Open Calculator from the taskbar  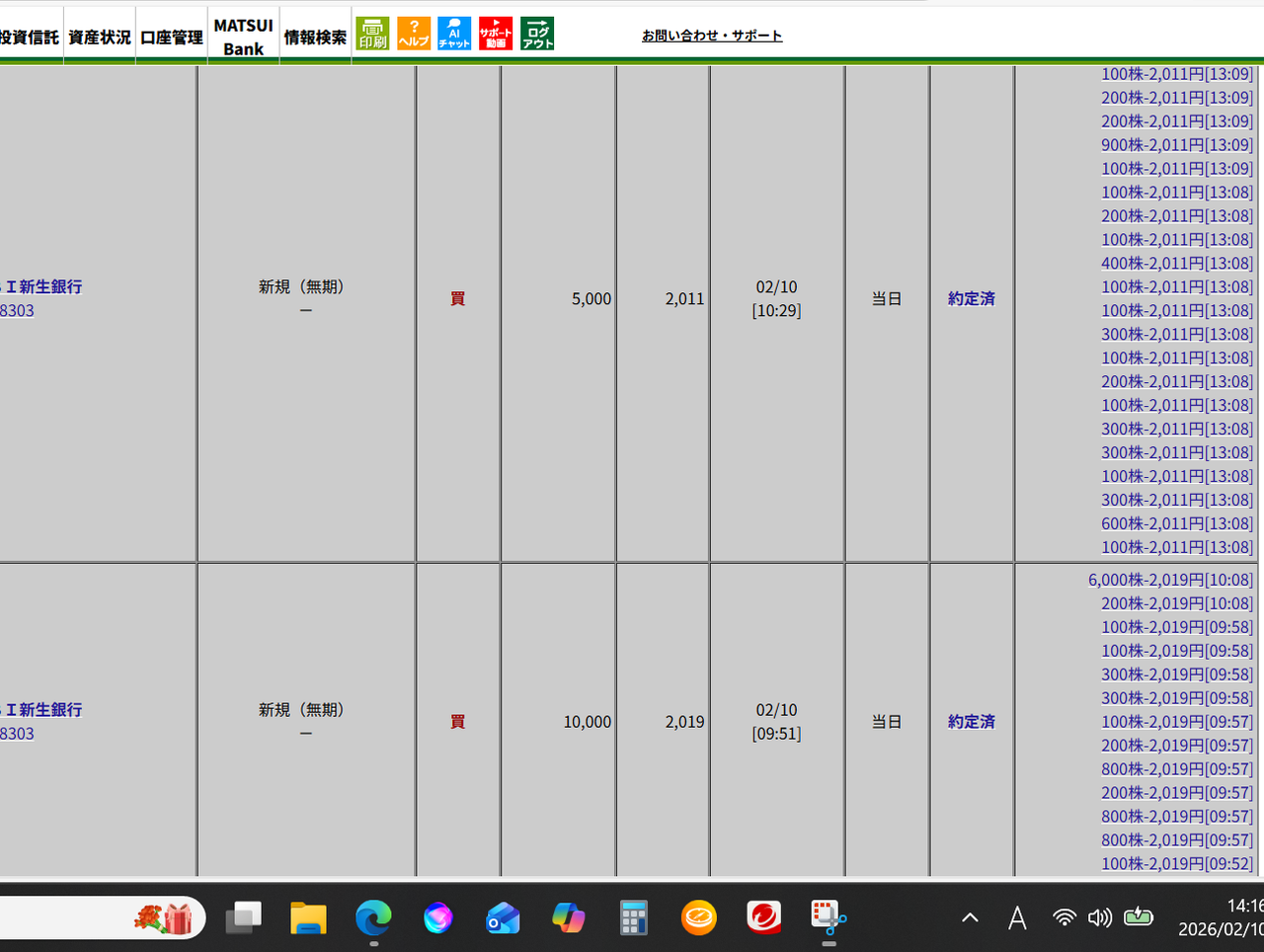pyautogui.click(x=634, y=918)
